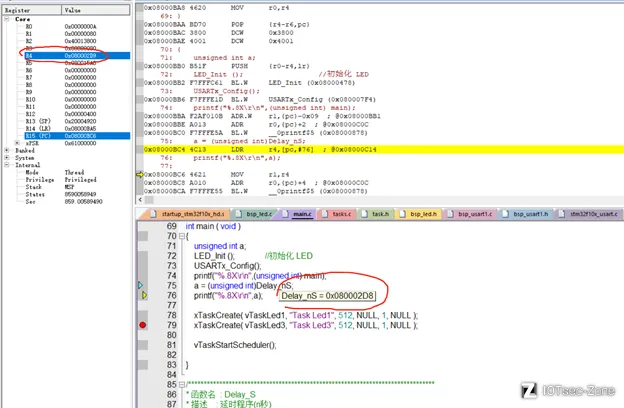Click the blue caller arrow at line 75
The height and width of the screenshot is (408, 624).
(x=140, y=285)
